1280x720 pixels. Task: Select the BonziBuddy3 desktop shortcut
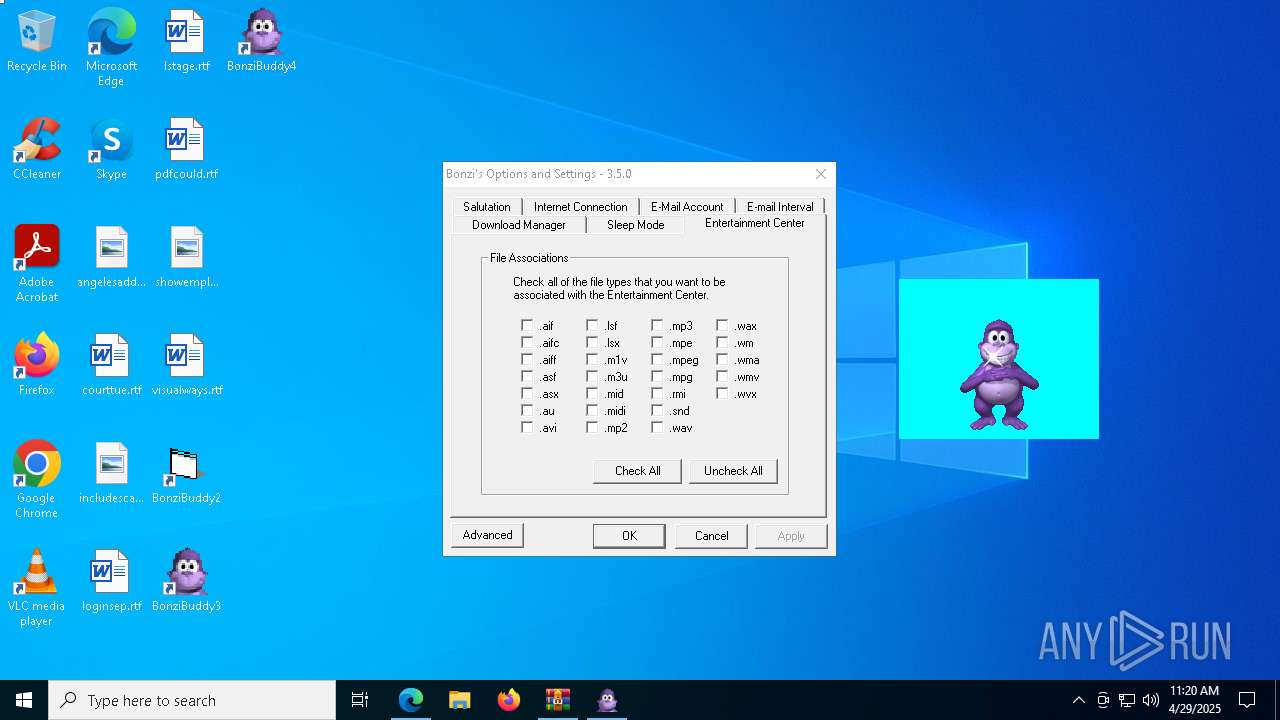(186, 582)
